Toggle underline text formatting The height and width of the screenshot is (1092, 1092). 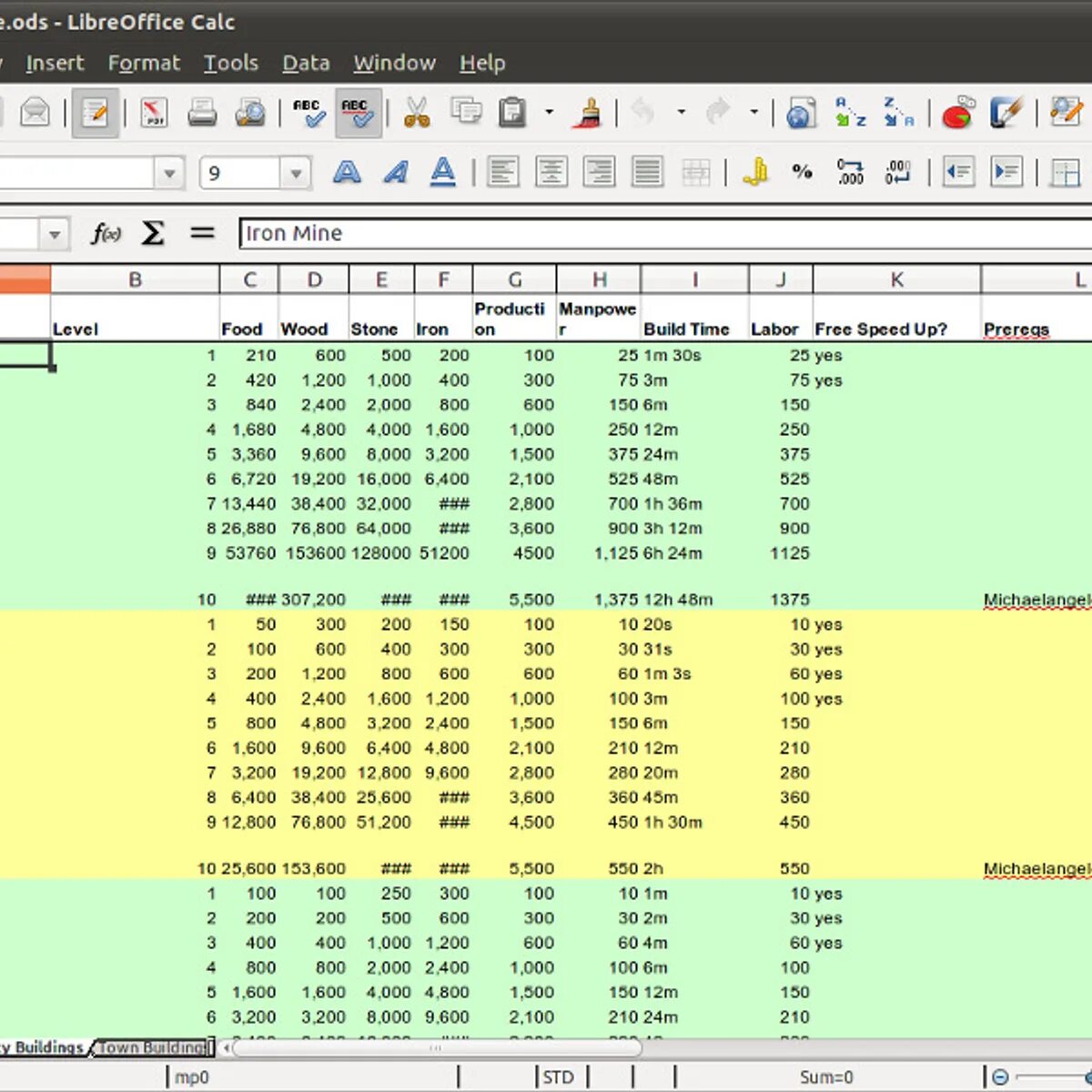[443, 172]
